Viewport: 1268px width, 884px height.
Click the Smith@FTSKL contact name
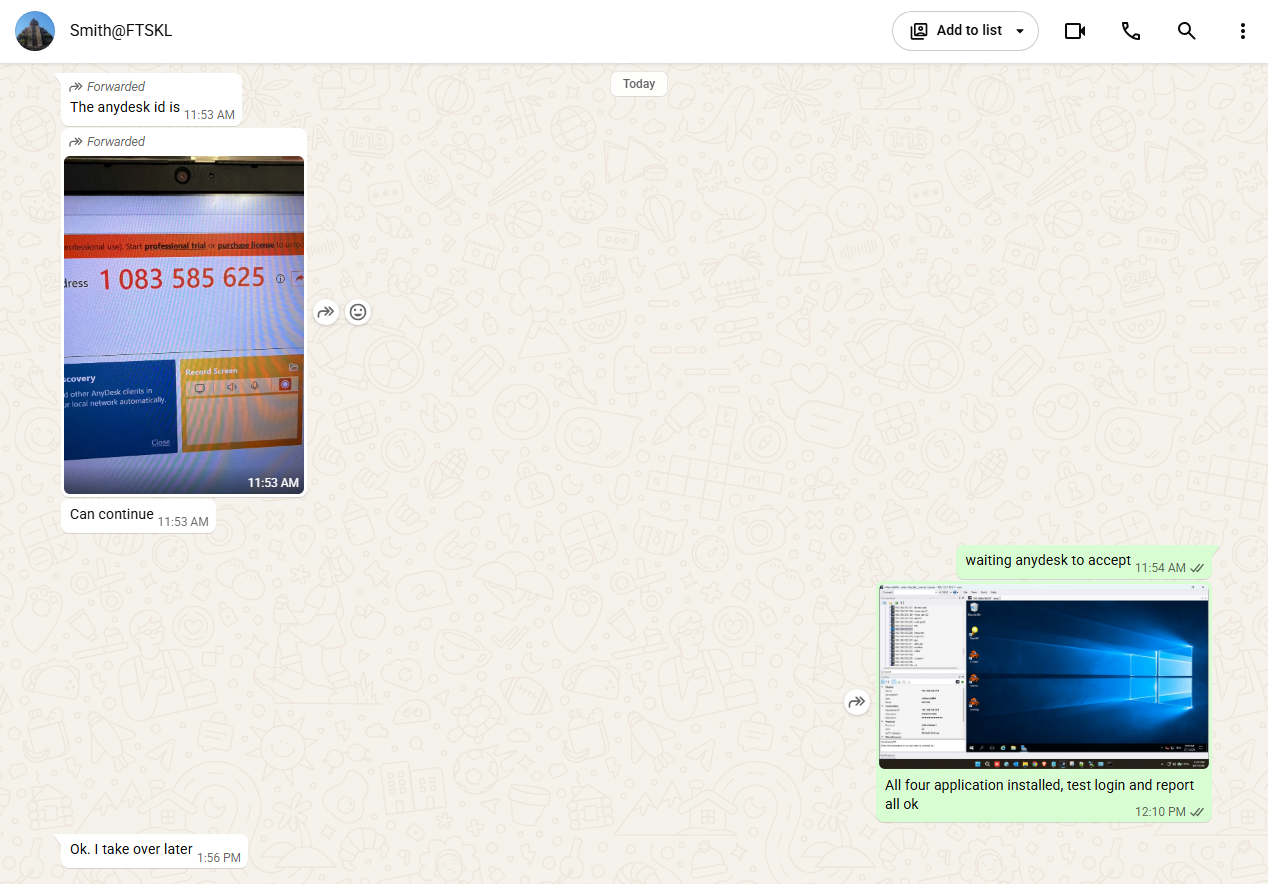[x=121, y=31]
